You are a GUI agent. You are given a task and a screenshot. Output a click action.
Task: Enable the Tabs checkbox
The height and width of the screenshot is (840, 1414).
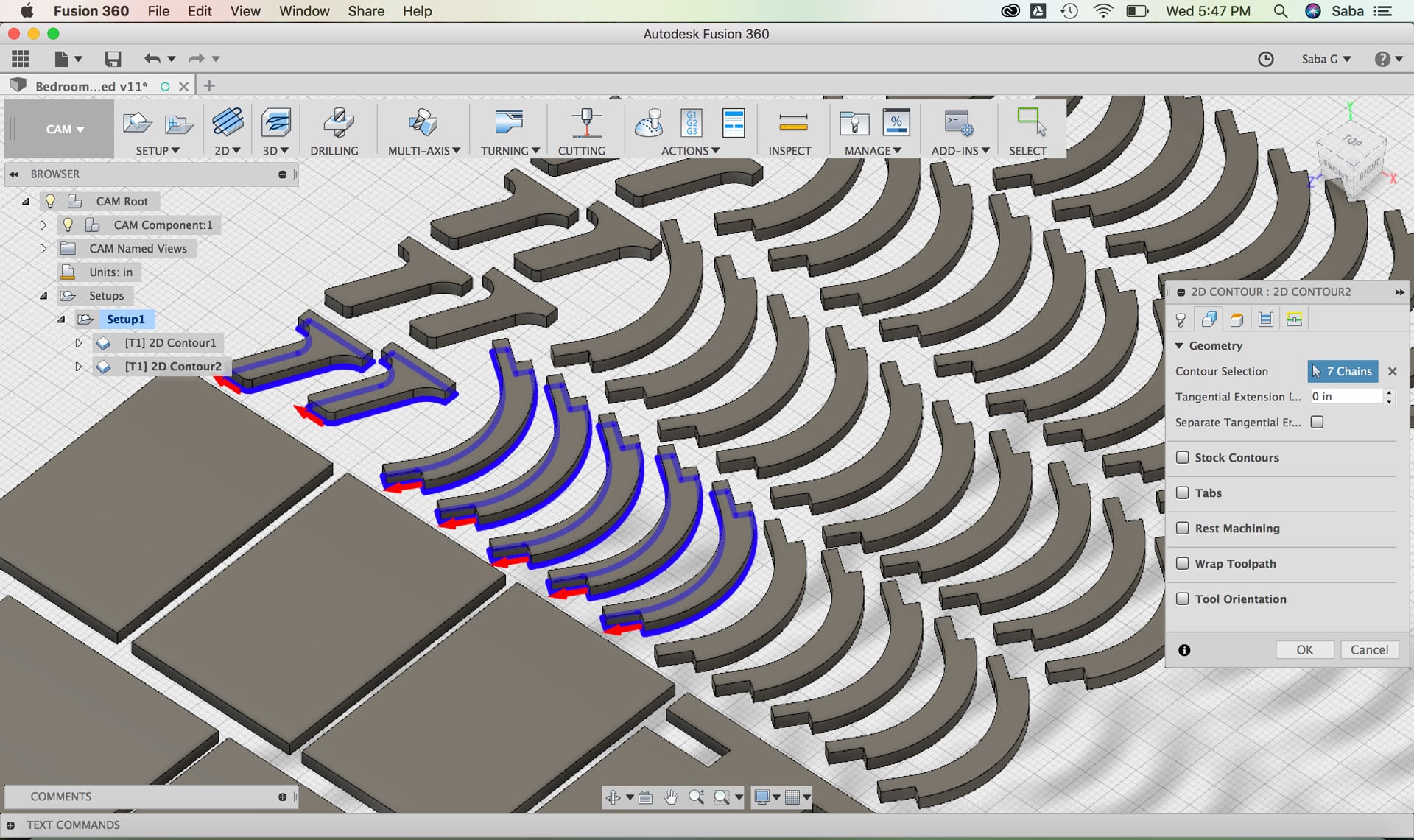[x=1183, y=493]
